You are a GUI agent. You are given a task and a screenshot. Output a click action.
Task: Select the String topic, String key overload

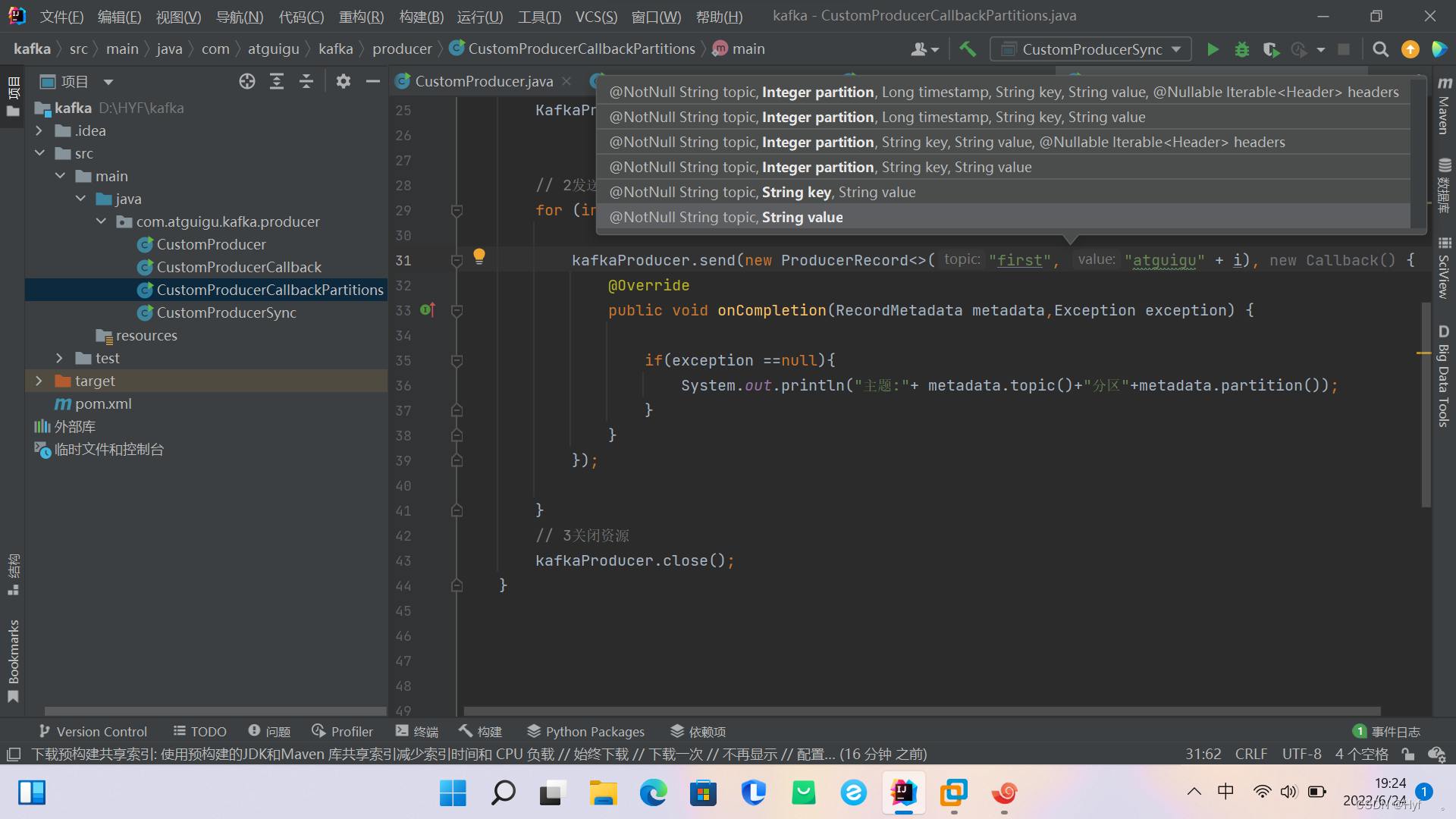[762, 192]
